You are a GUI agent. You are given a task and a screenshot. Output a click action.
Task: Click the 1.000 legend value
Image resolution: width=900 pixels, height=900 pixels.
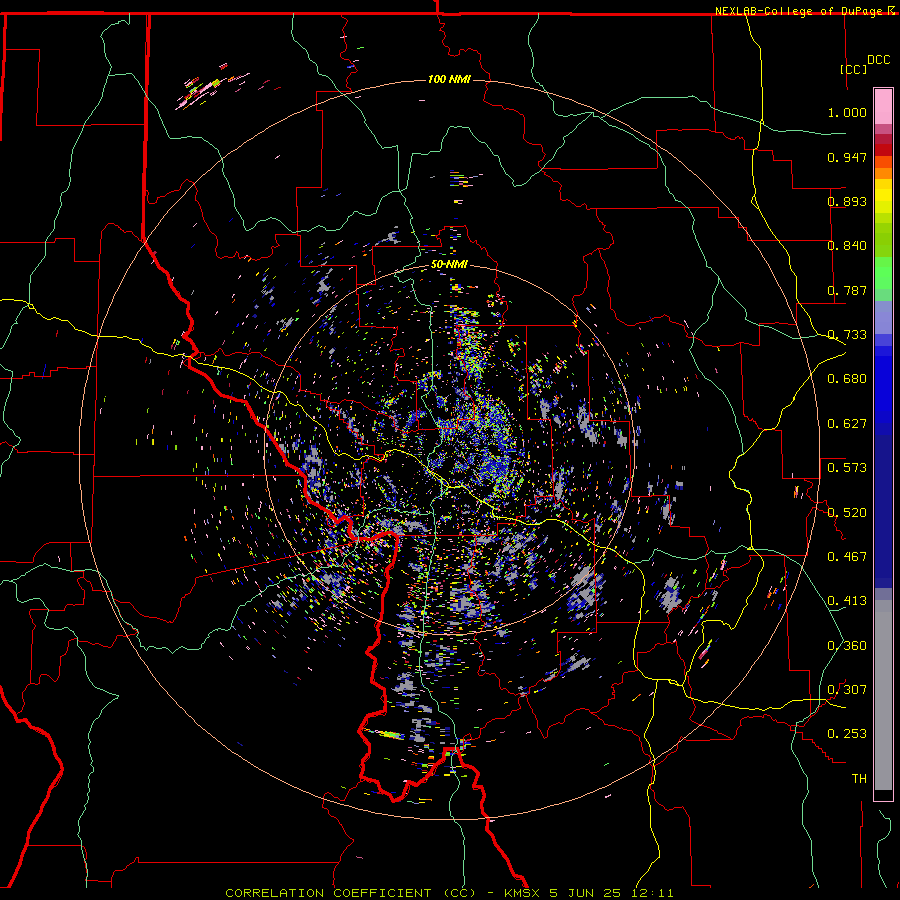pos(847,112)
